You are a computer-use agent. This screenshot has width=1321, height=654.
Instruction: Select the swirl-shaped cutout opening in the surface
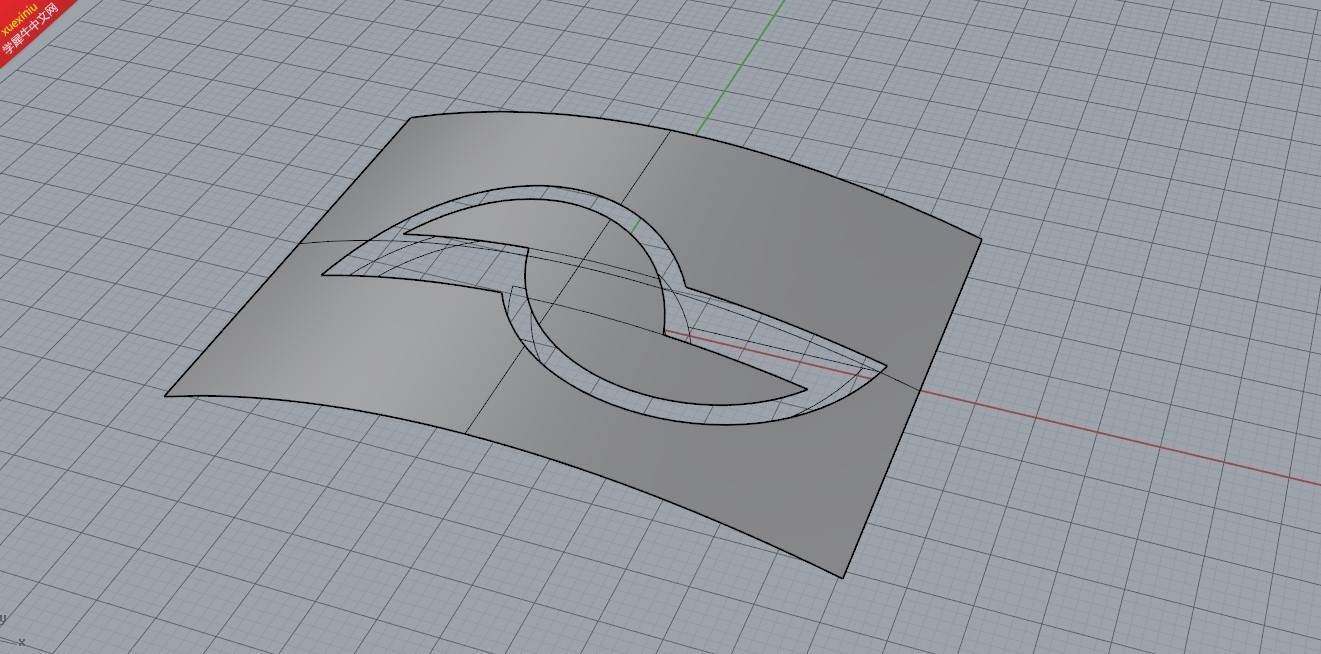tap(604, 303)
